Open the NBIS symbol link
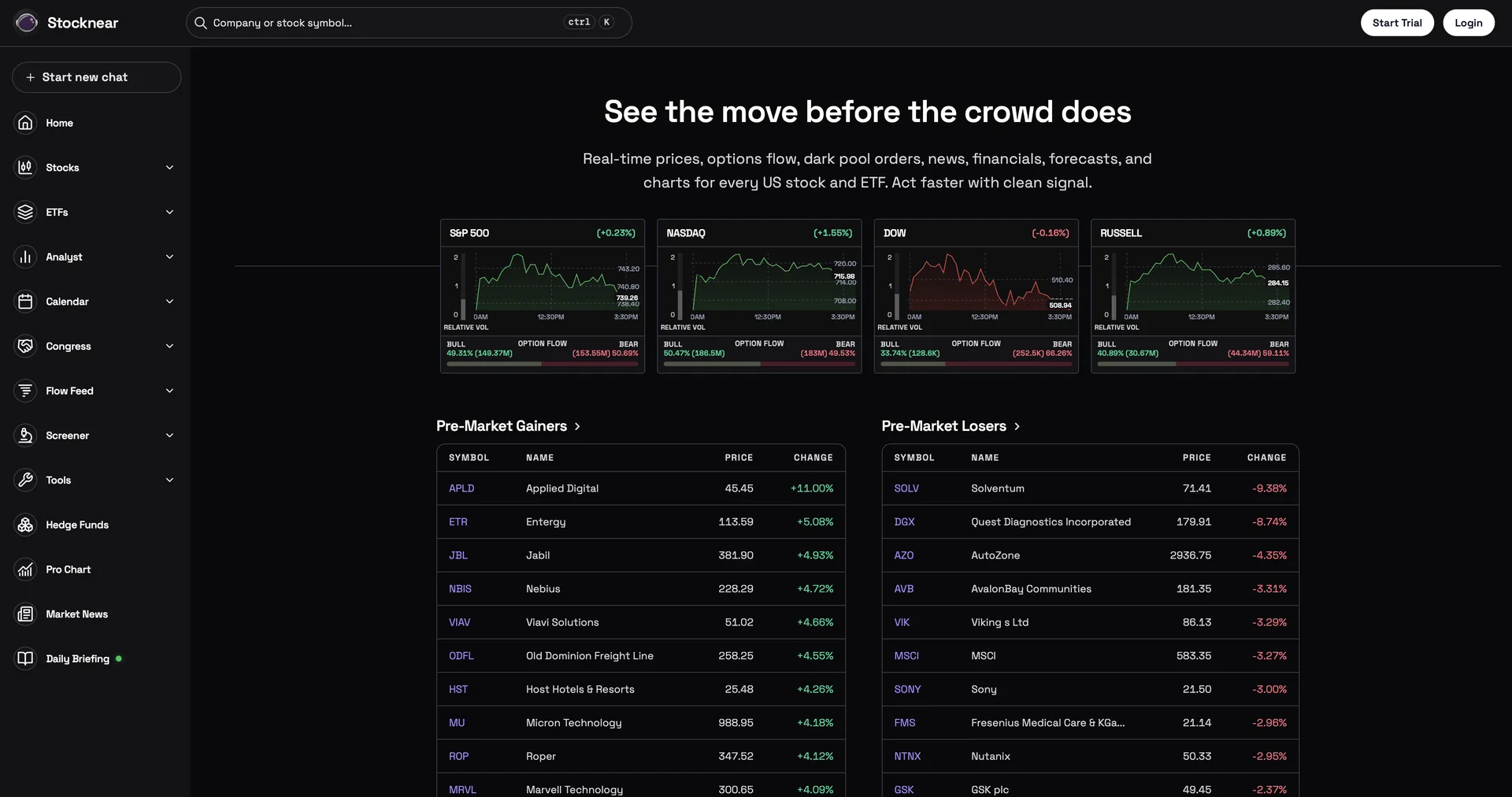 pyautogui.click(x=460, y=589)
